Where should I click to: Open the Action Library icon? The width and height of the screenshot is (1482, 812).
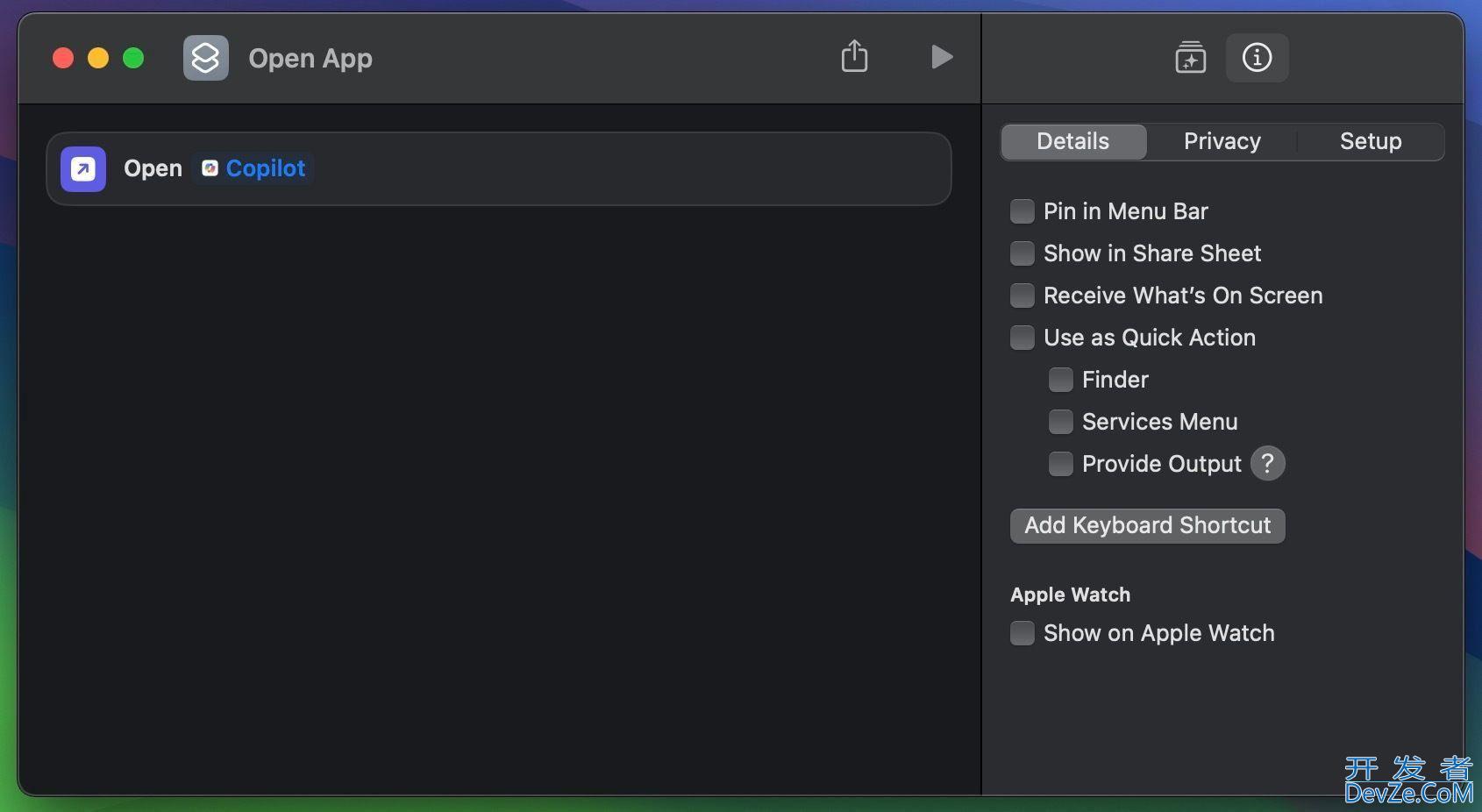(1190, 58)
